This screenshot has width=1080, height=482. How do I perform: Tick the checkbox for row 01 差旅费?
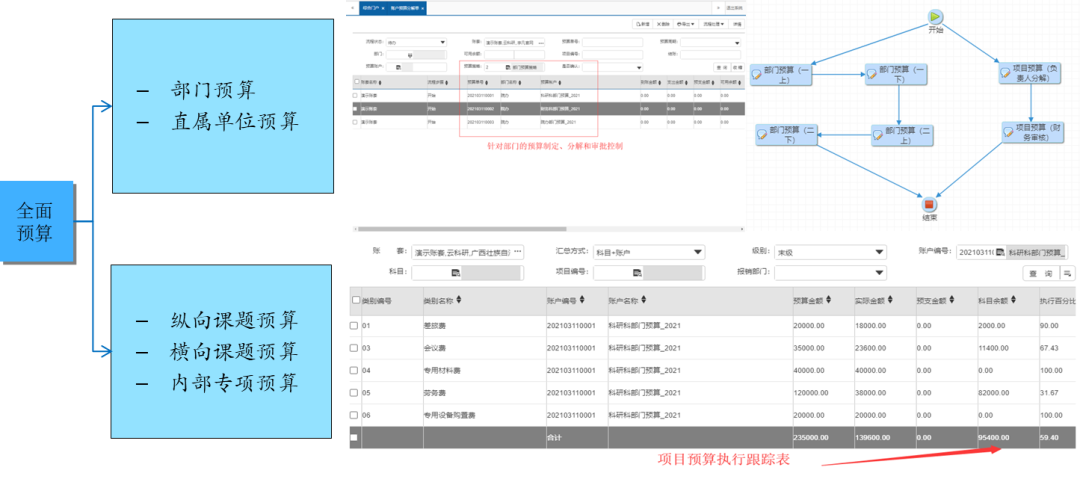click(355, 324)
